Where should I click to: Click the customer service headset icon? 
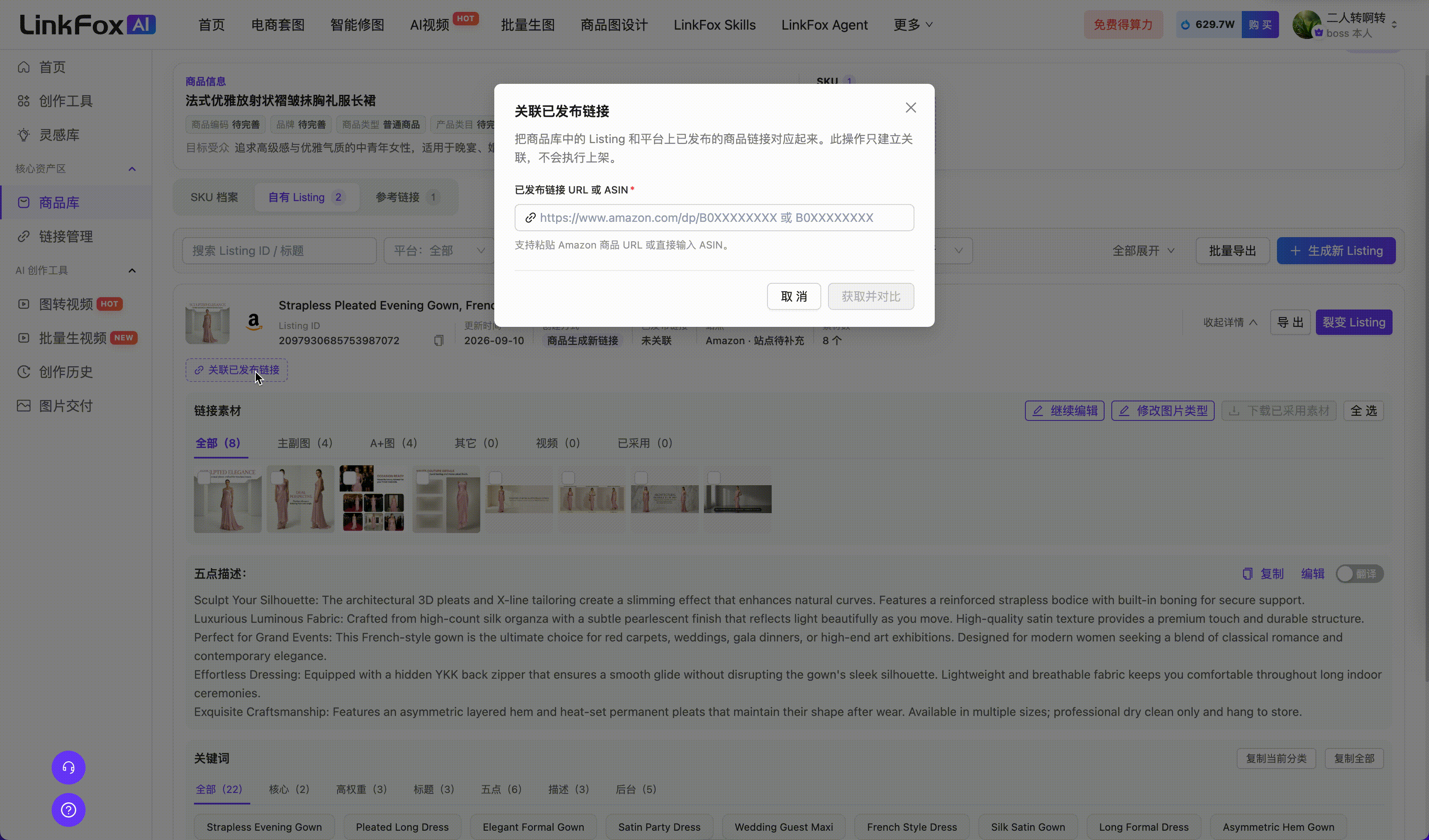[69, 768]
